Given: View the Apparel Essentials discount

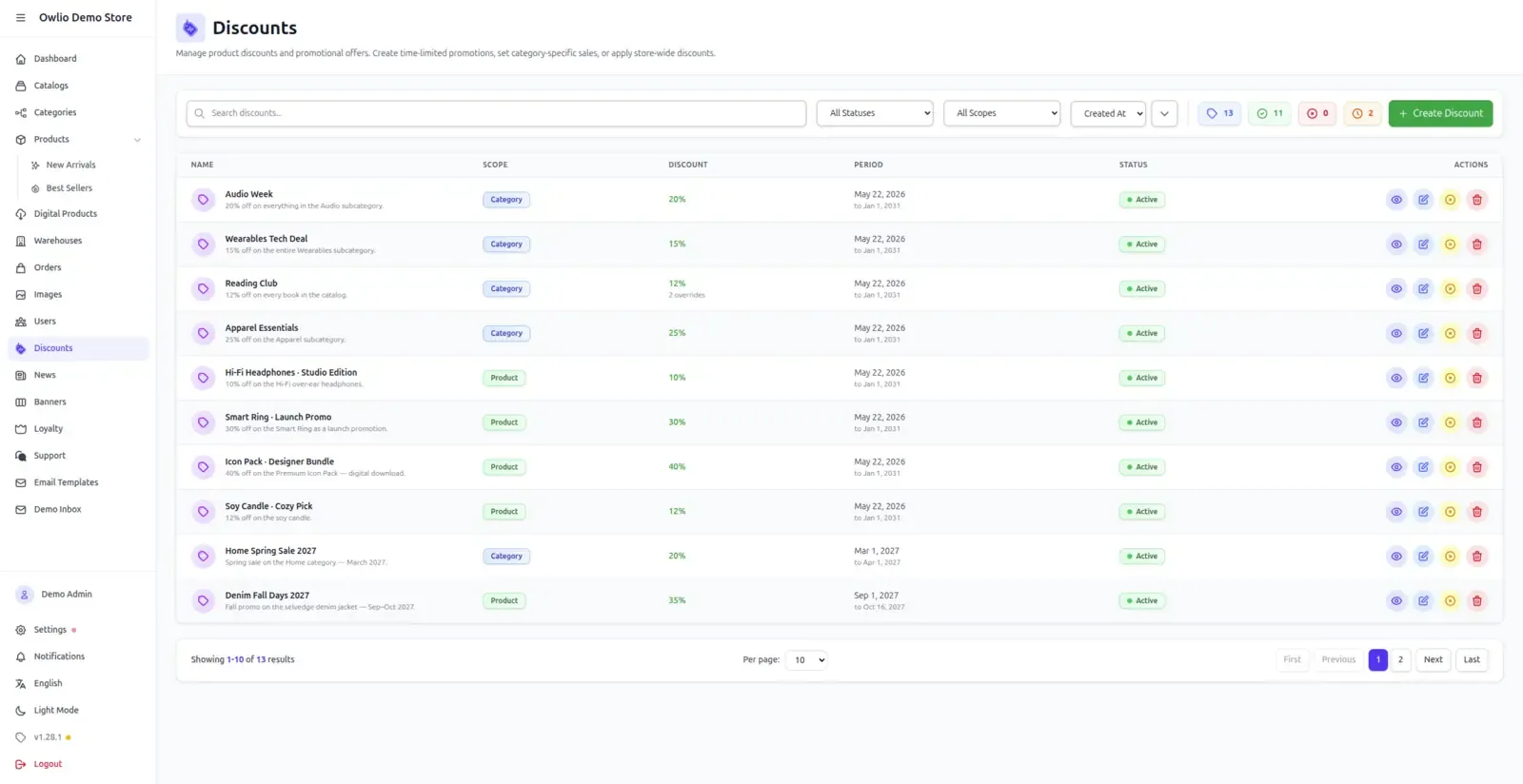Looking at the screenshot, I should [1396, 333].
